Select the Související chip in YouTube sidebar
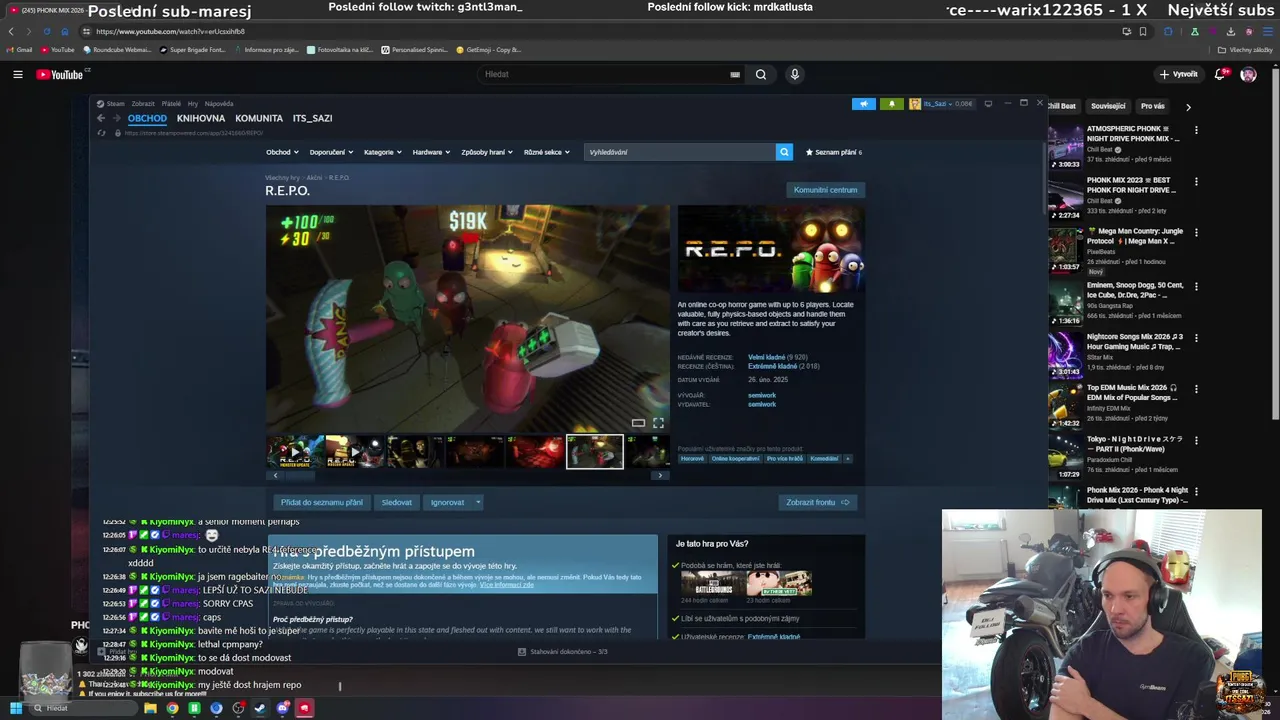Screen dimensions: 1280x720 [1108, 106]
